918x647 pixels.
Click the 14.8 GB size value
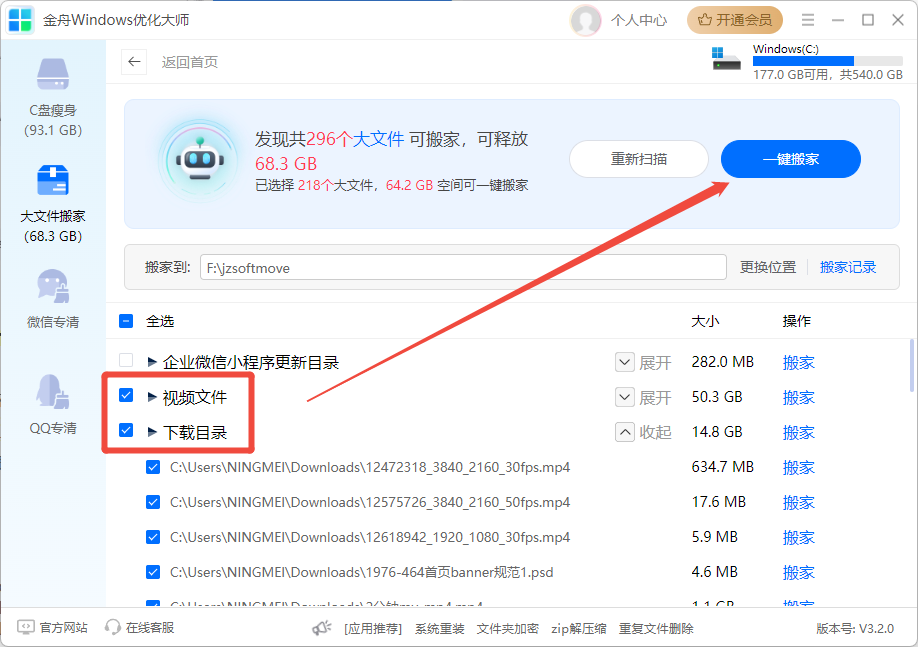click(717, 432)
